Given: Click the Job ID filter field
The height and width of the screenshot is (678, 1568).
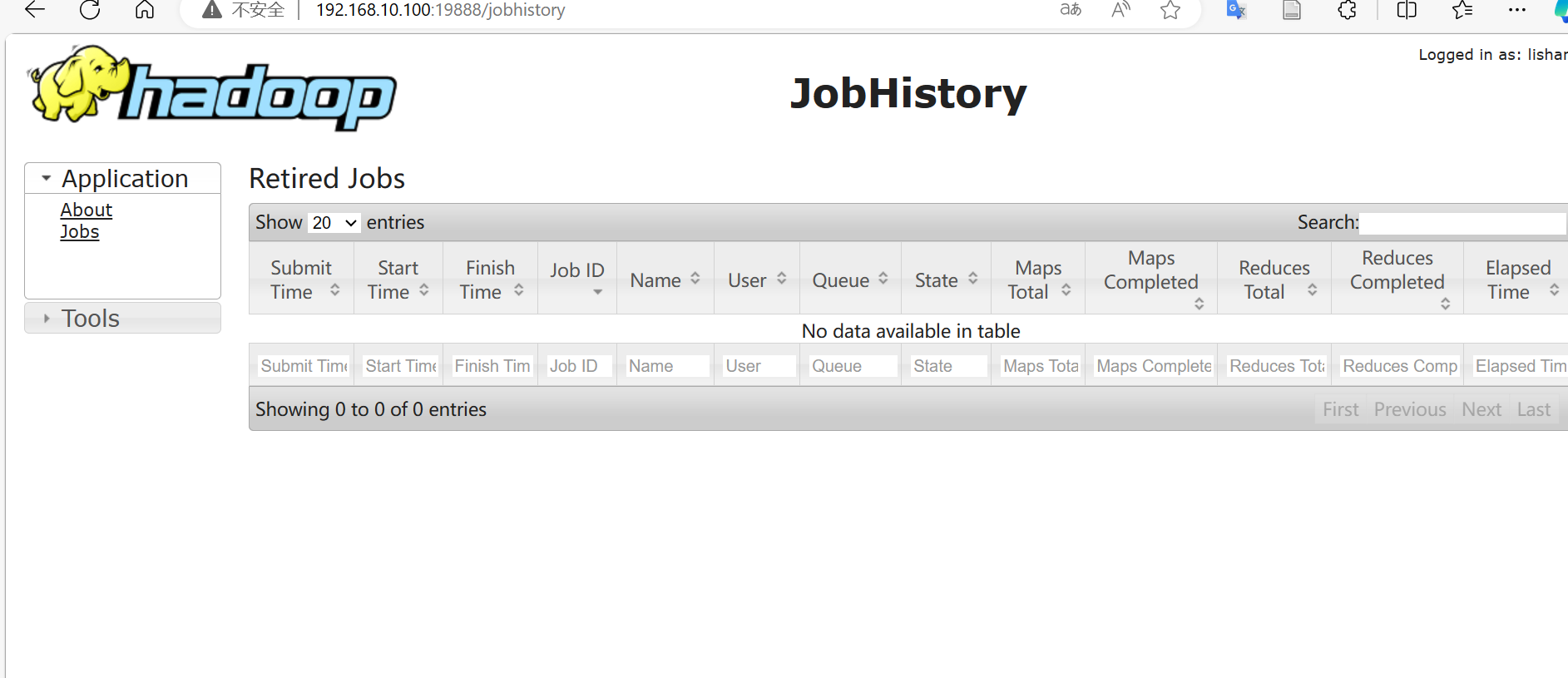Looking at the screenshot, I should [x=579, y=366].
